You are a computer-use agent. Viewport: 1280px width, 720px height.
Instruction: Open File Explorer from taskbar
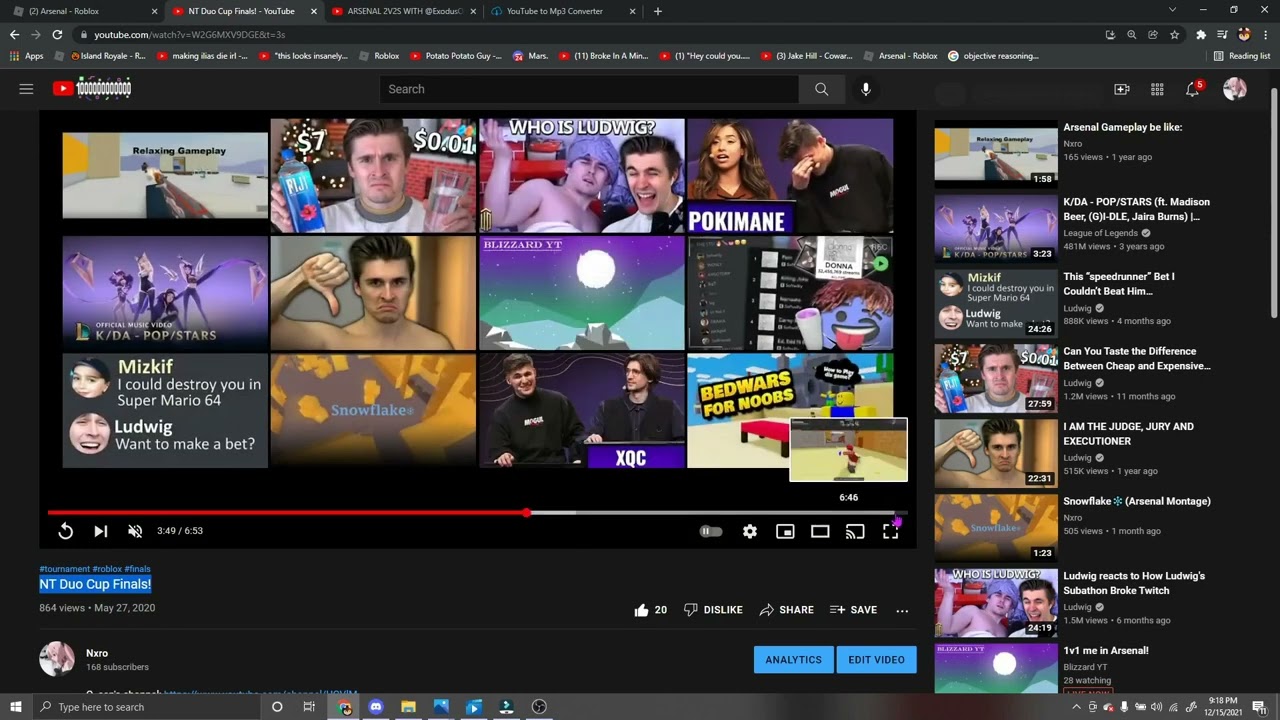(408, 707)
